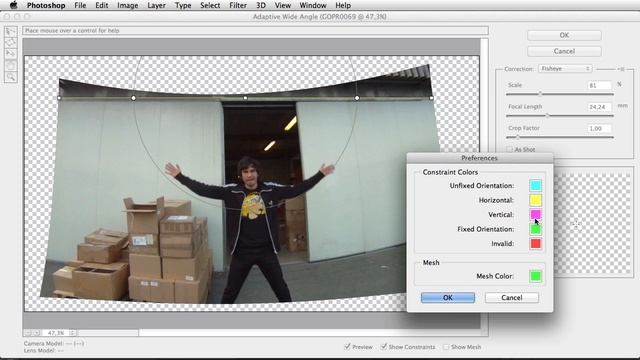Click the right endpoint of the constraint line
This screenshot has width=640, height=360.
pyautogui.click(x=431, y=98)
